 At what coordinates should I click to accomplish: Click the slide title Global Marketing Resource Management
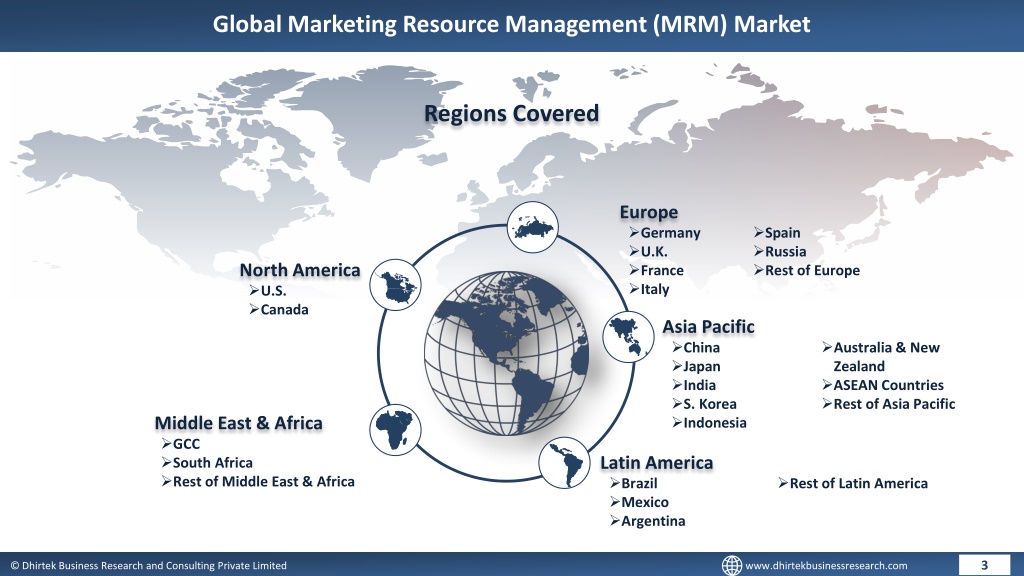[x=511, y=24]
